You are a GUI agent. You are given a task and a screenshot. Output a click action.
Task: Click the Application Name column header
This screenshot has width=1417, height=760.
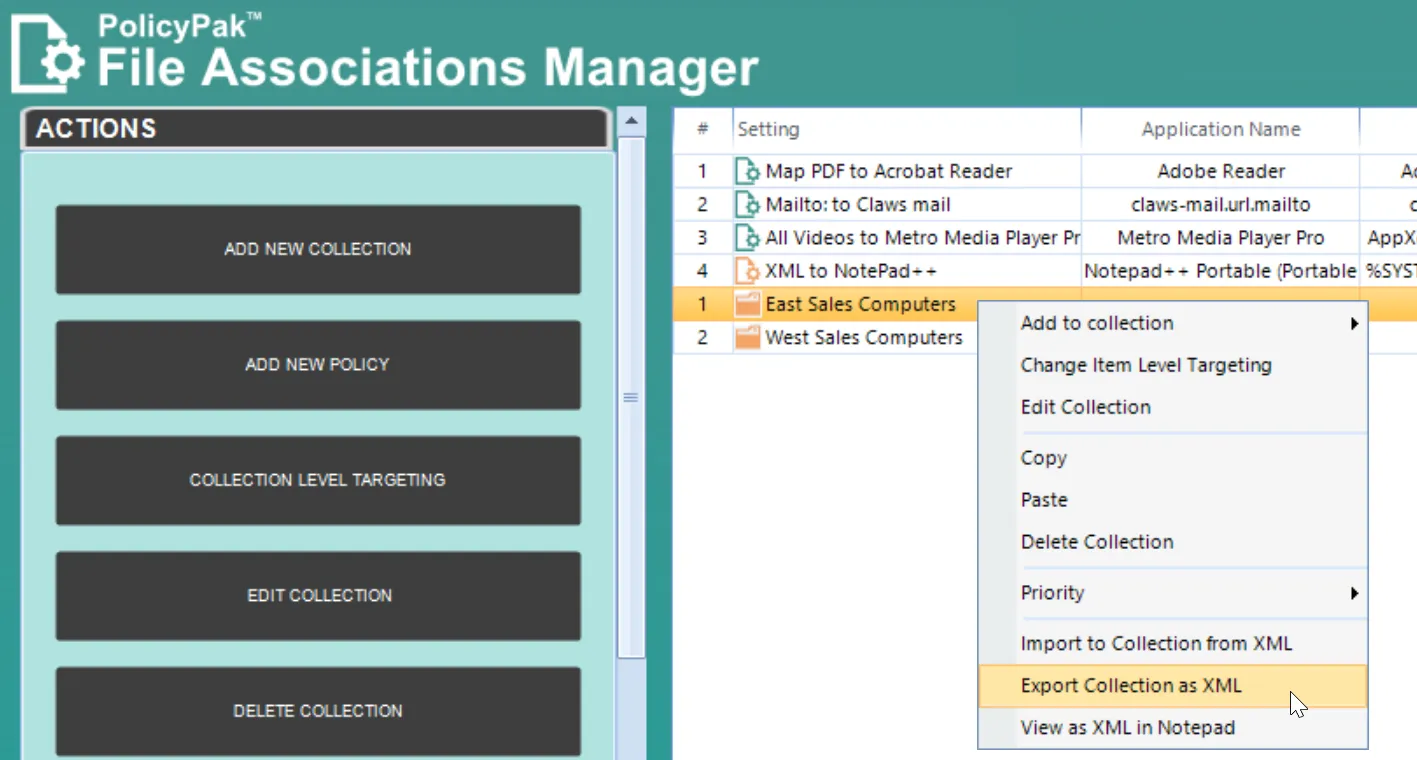click(x=1221, y=129)
